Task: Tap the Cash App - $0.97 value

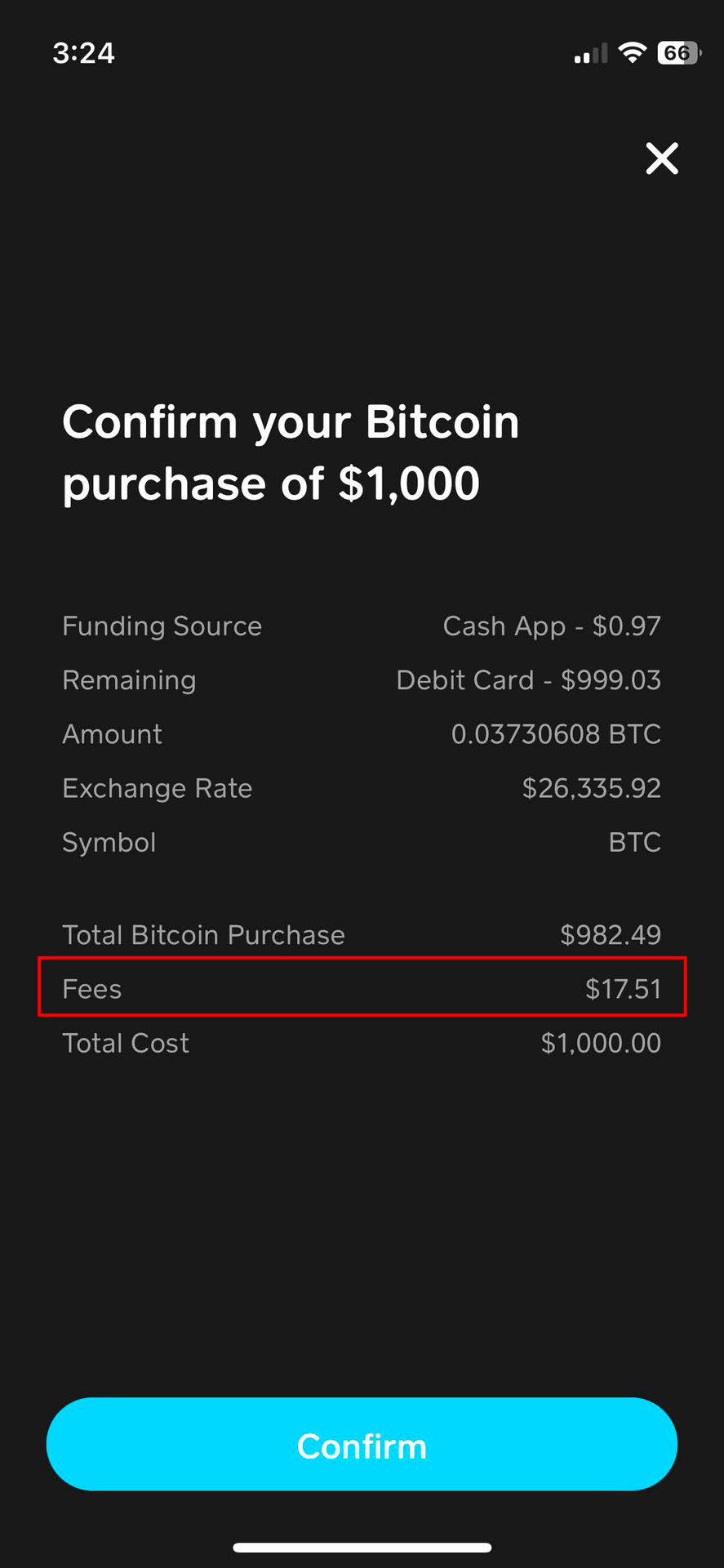Action: [x=552, y=626]
